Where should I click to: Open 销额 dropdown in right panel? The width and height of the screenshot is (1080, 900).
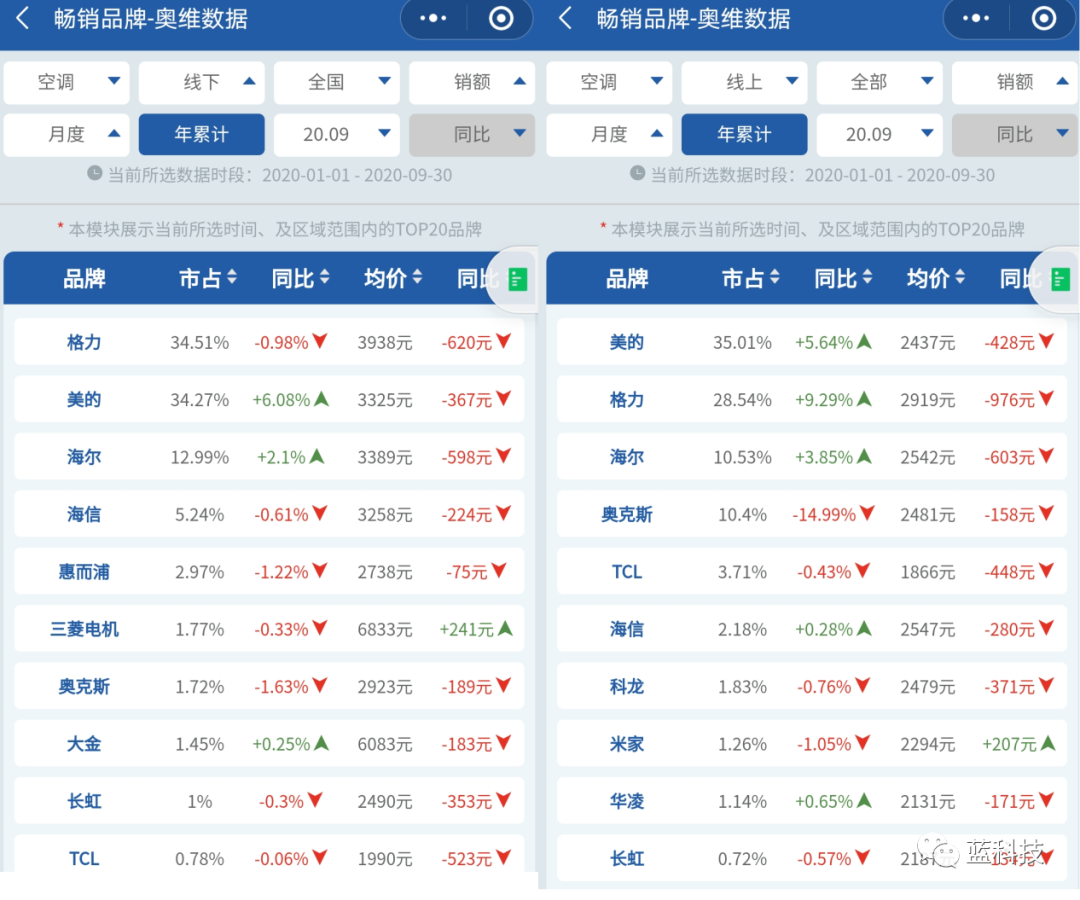pyautogui.click(x=1015, y=83)
